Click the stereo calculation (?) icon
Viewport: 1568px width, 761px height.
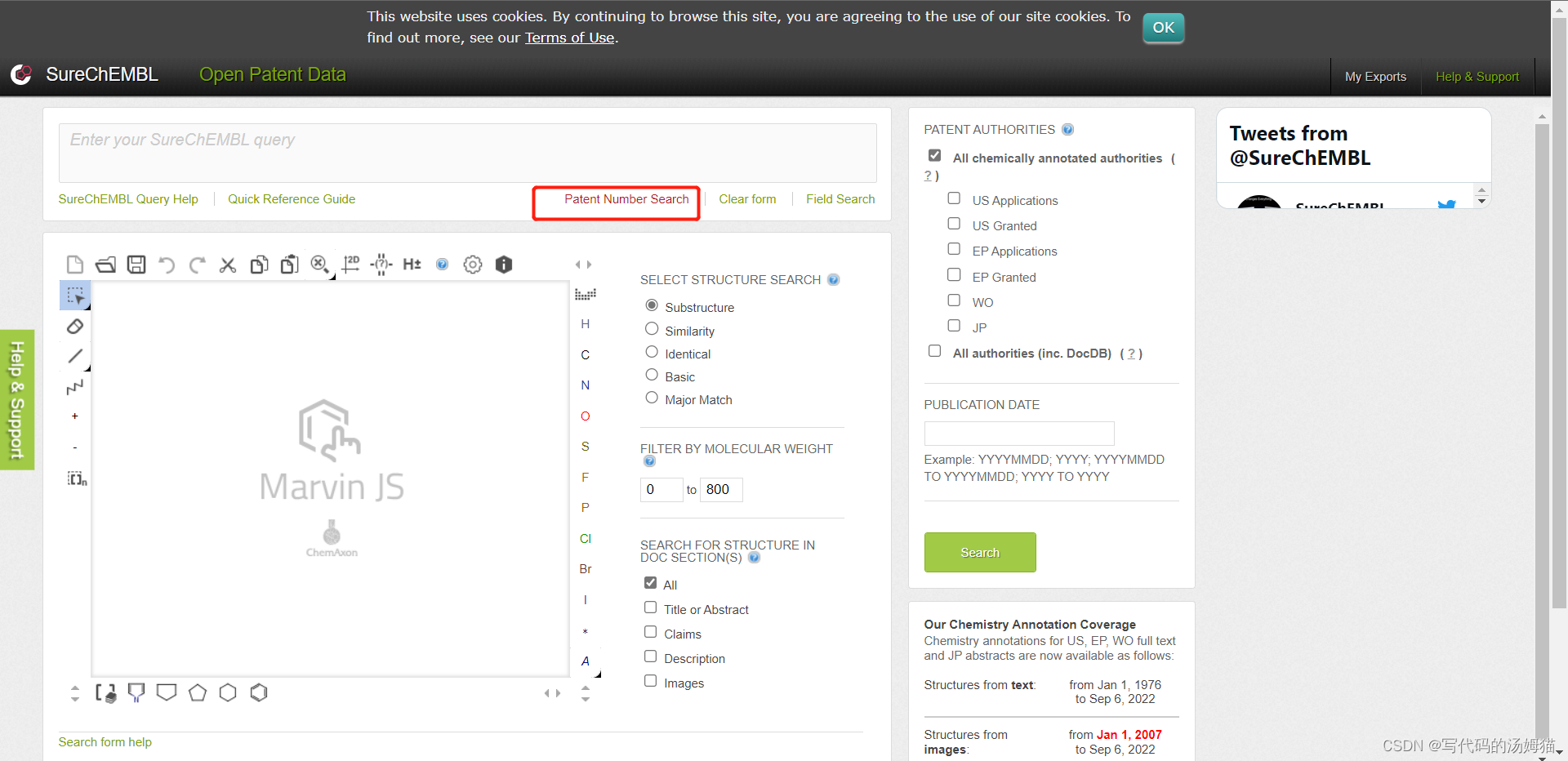[381, 265]
